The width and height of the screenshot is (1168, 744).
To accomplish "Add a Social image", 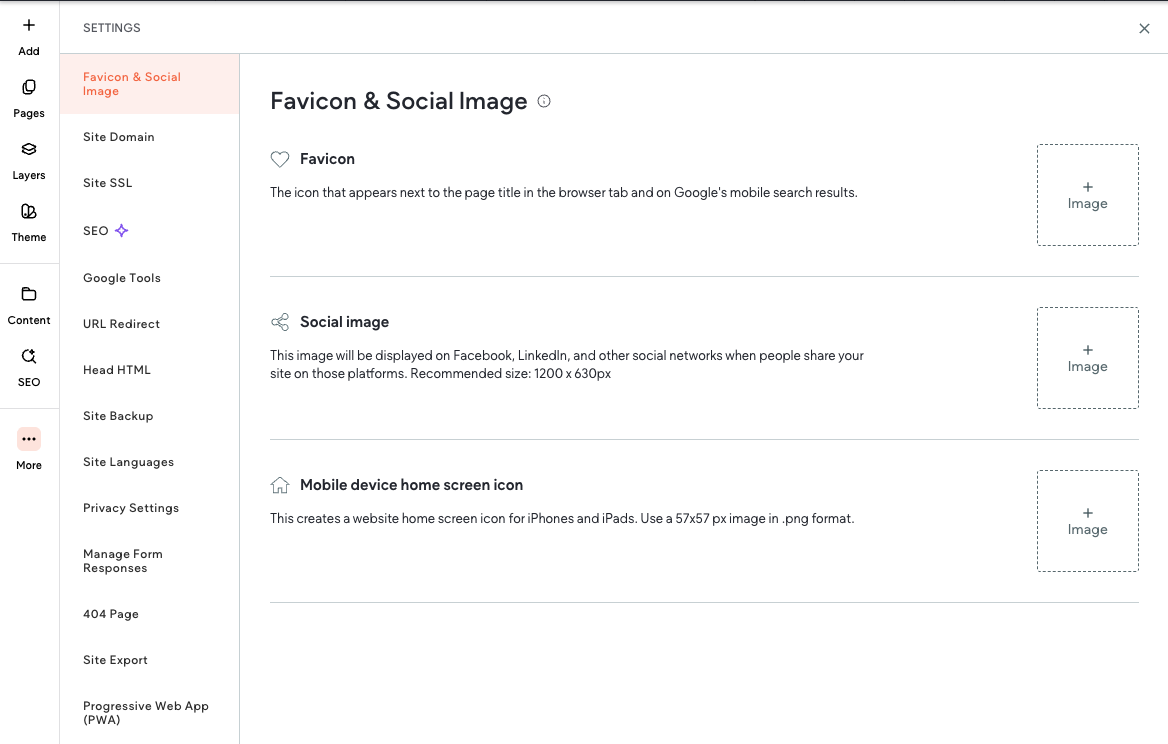I will (1088, 358).
